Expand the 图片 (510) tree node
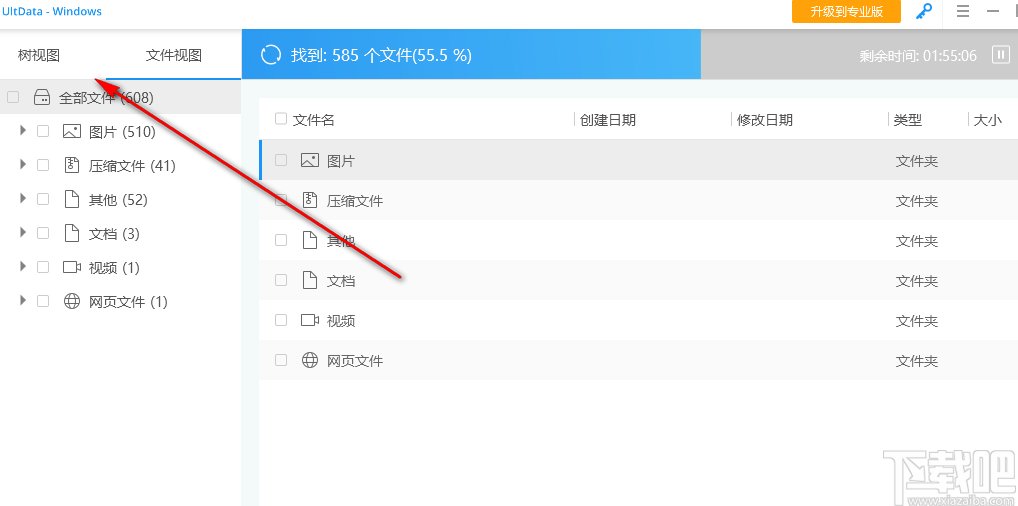 point(23,131)
